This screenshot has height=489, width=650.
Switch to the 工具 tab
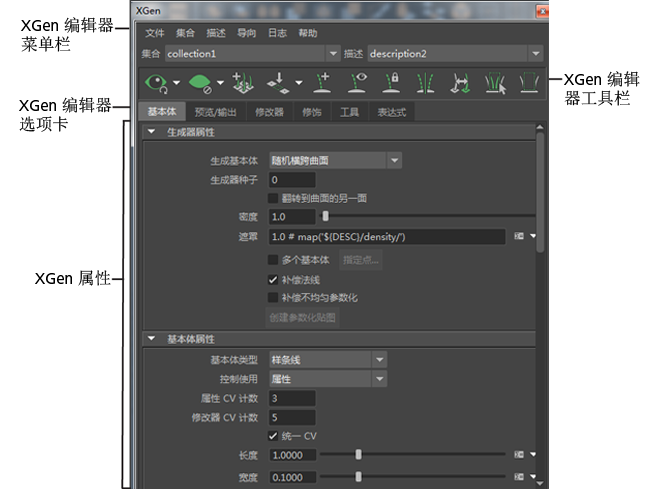[349, 112]
